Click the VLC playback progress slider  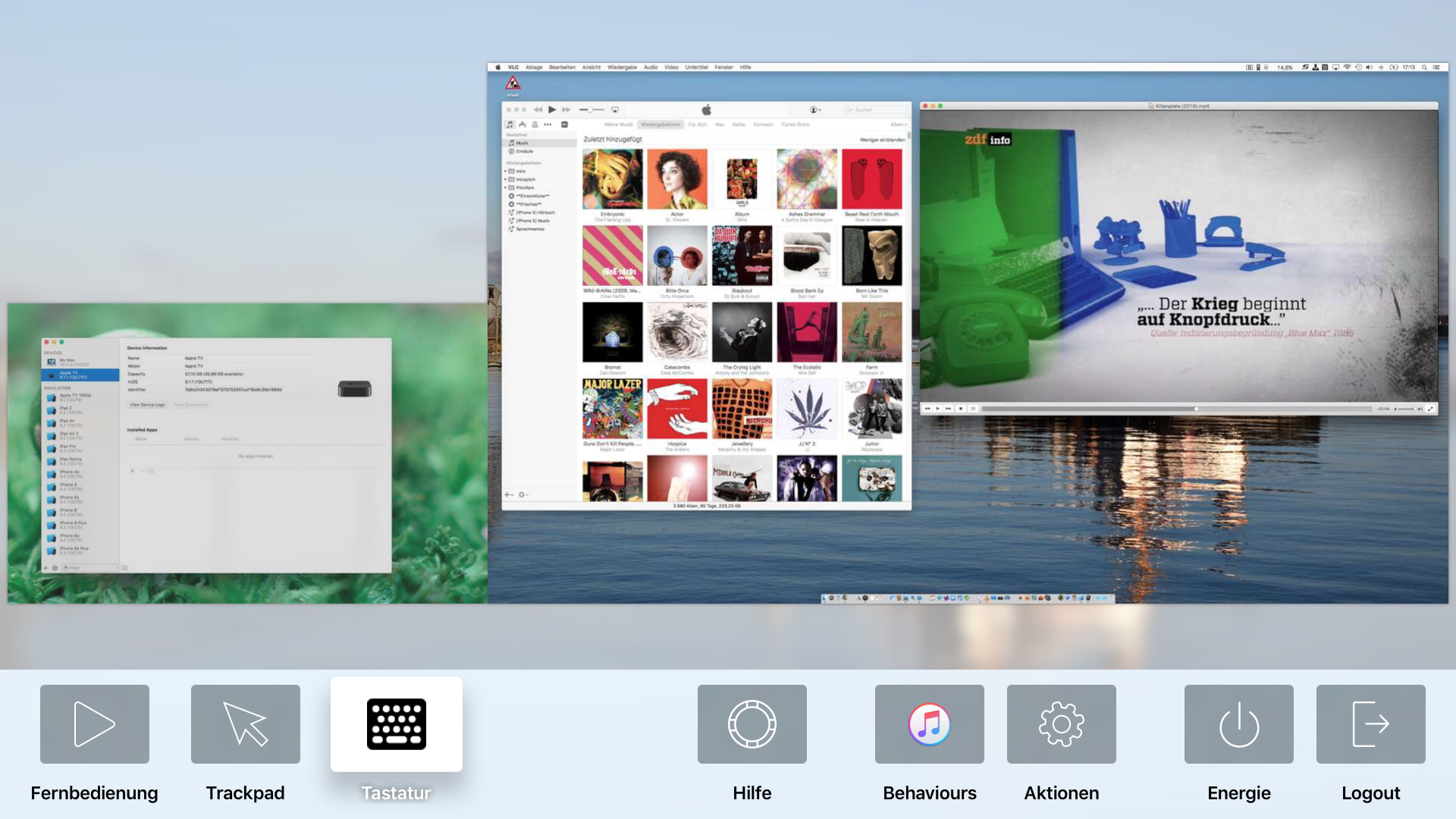1175,409
